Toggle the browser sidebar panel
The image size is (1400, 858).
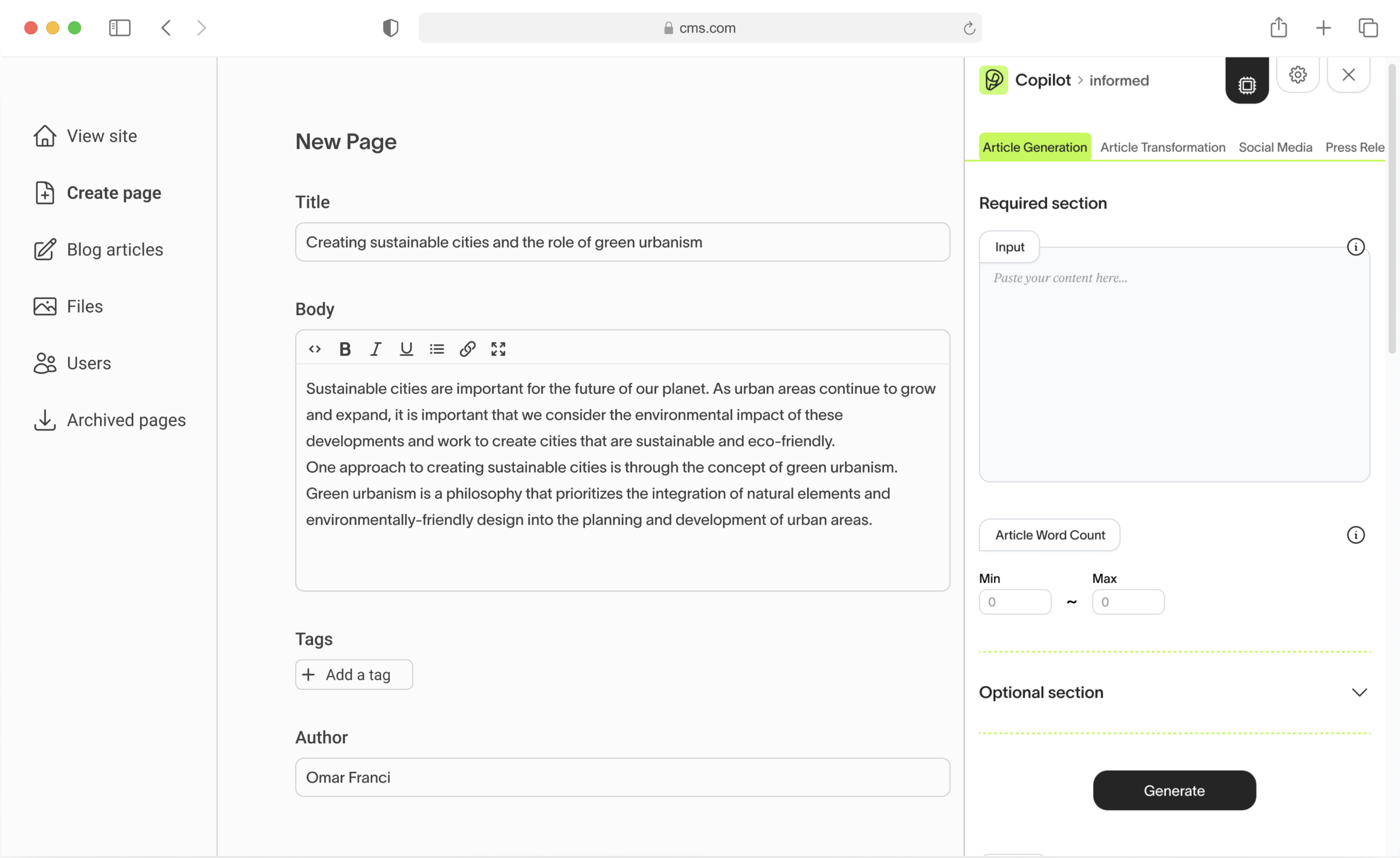[x=119, y=28]
